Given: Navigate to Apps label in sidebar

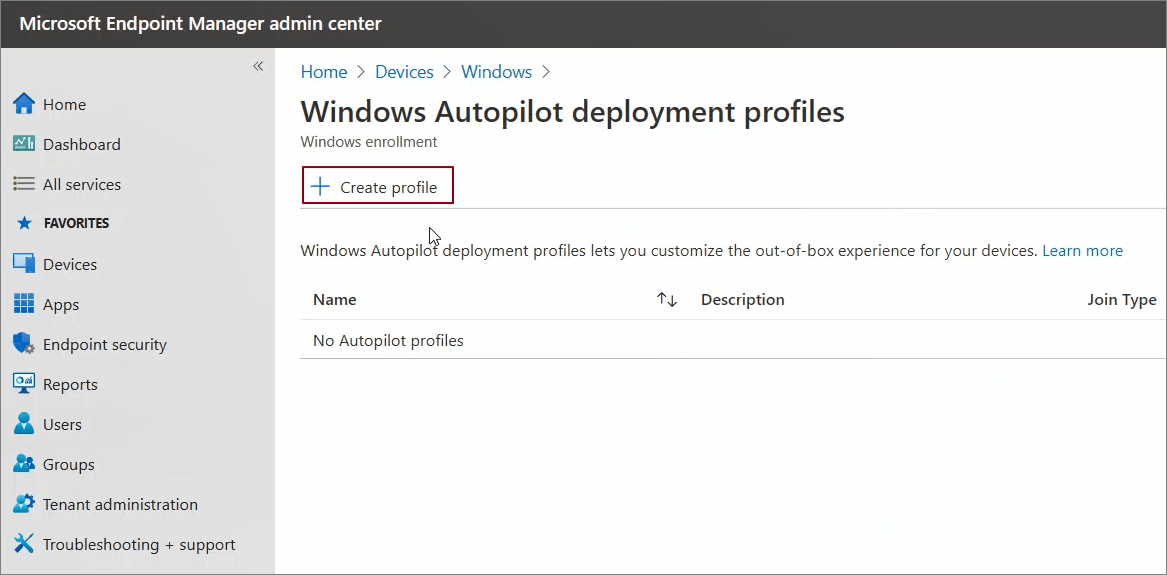Looking at the screenshot, I should pos(61,305).
